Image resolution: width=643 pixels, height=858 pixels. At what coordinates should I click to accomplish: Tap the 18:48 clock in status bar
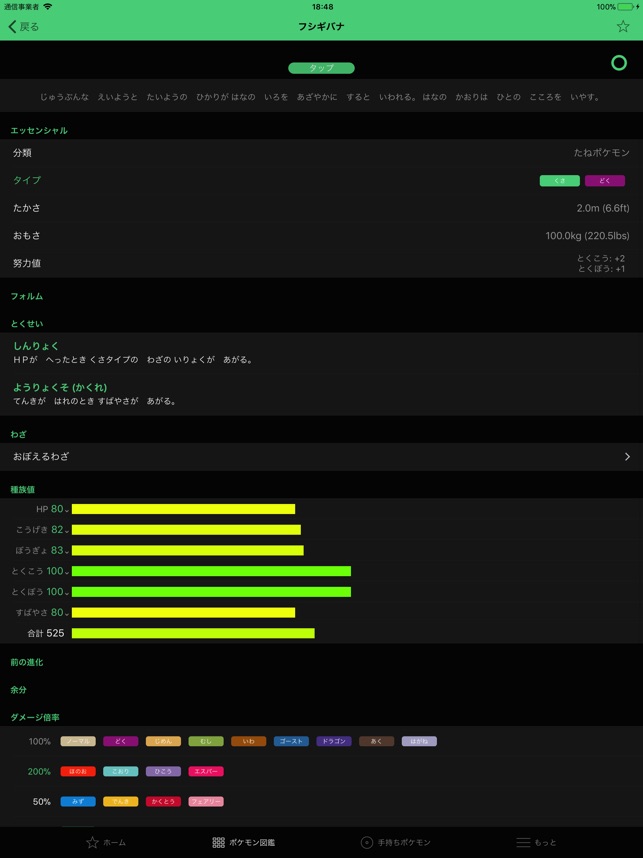pos(322,7)
